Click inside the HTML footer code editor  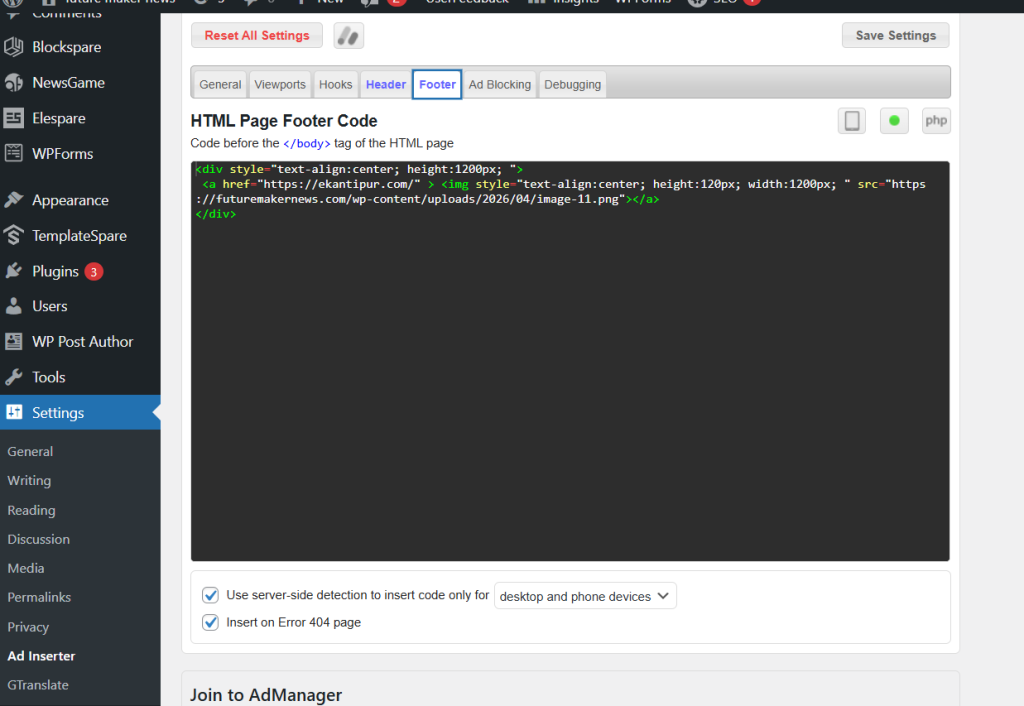[x=570, y=380]
